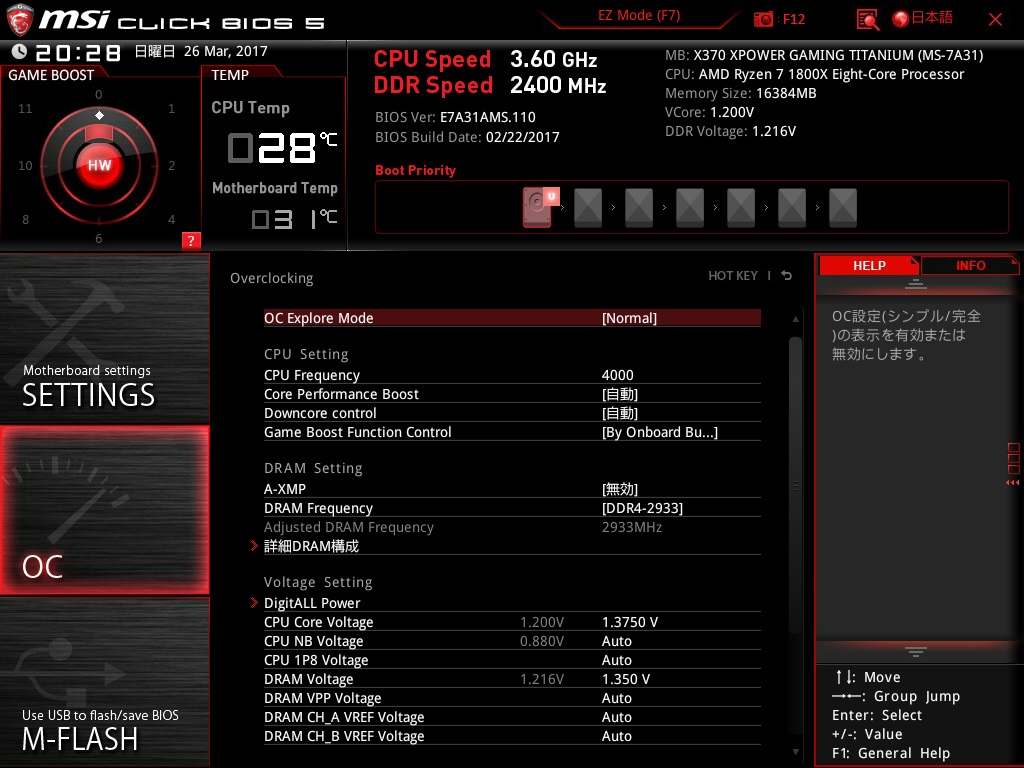Select the last boot priority device slot
Image resolution: width=1024 pixels, height=768 pixels.
tap(842, 208)
